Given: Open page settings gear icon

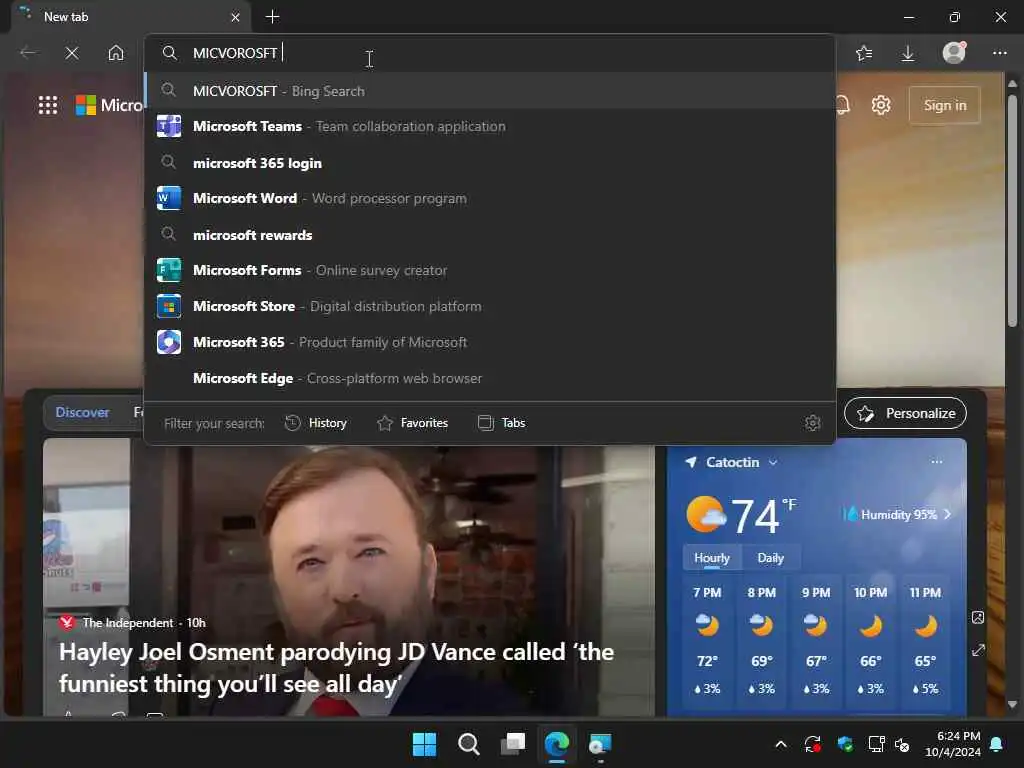Looking at the screenshot, I should 881,105.
